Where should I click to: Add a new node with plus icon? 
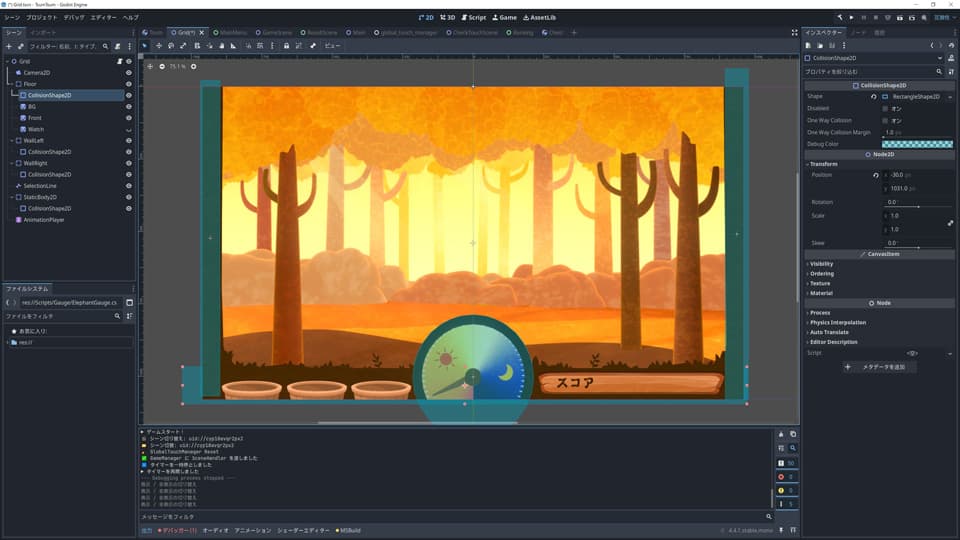tap(9, 47)
